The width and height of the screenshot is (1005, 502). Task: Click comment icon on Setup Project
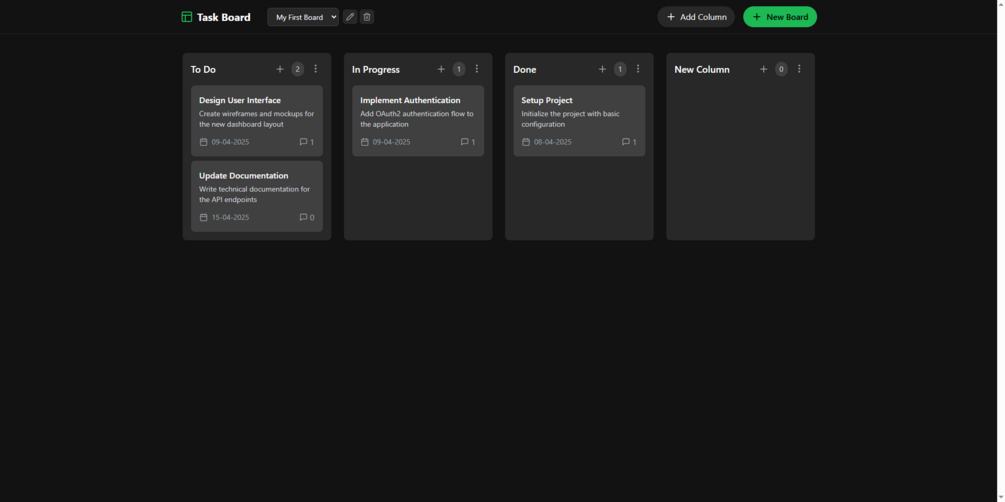click(x=626, y=142)
